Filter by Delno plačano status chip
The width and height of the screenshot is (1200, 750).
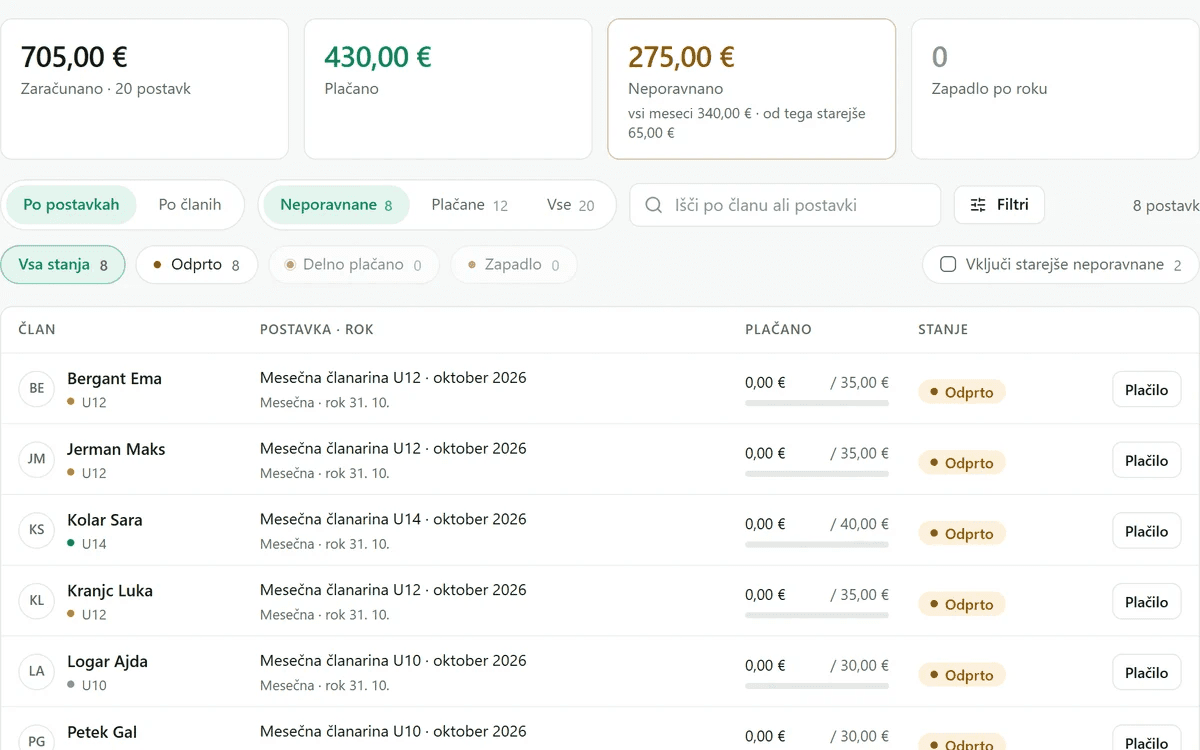coord(354,265)
